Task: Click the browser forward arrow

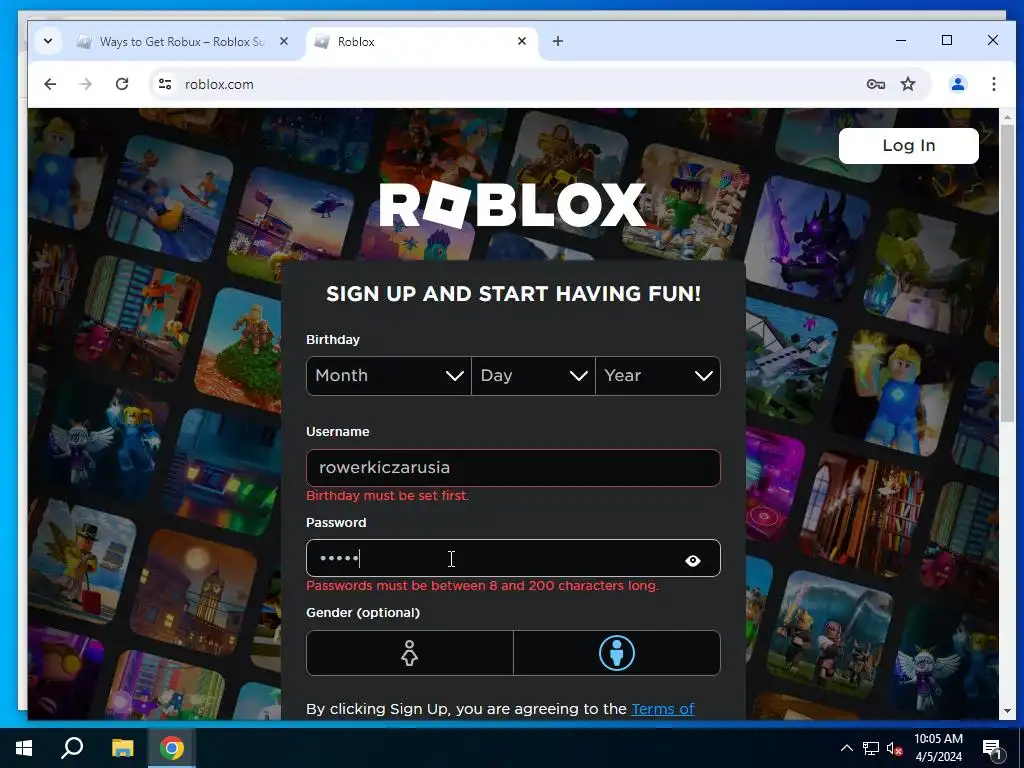Action: pyautogui.click(x=86, y=84)
